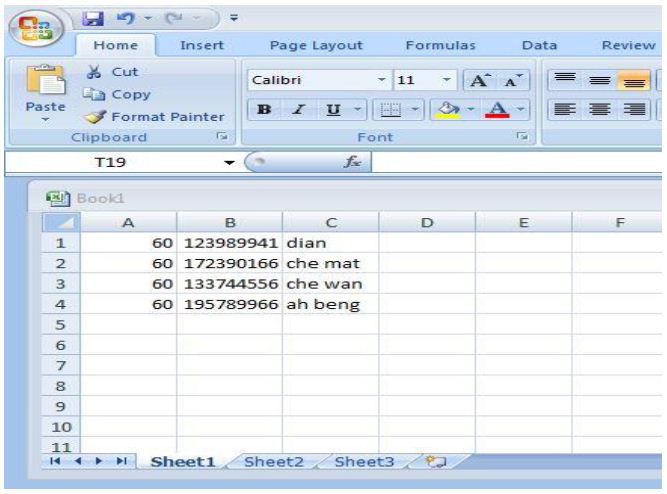
Task: Open the Calibri font name dropdown
Action: (x=382, y=80)
